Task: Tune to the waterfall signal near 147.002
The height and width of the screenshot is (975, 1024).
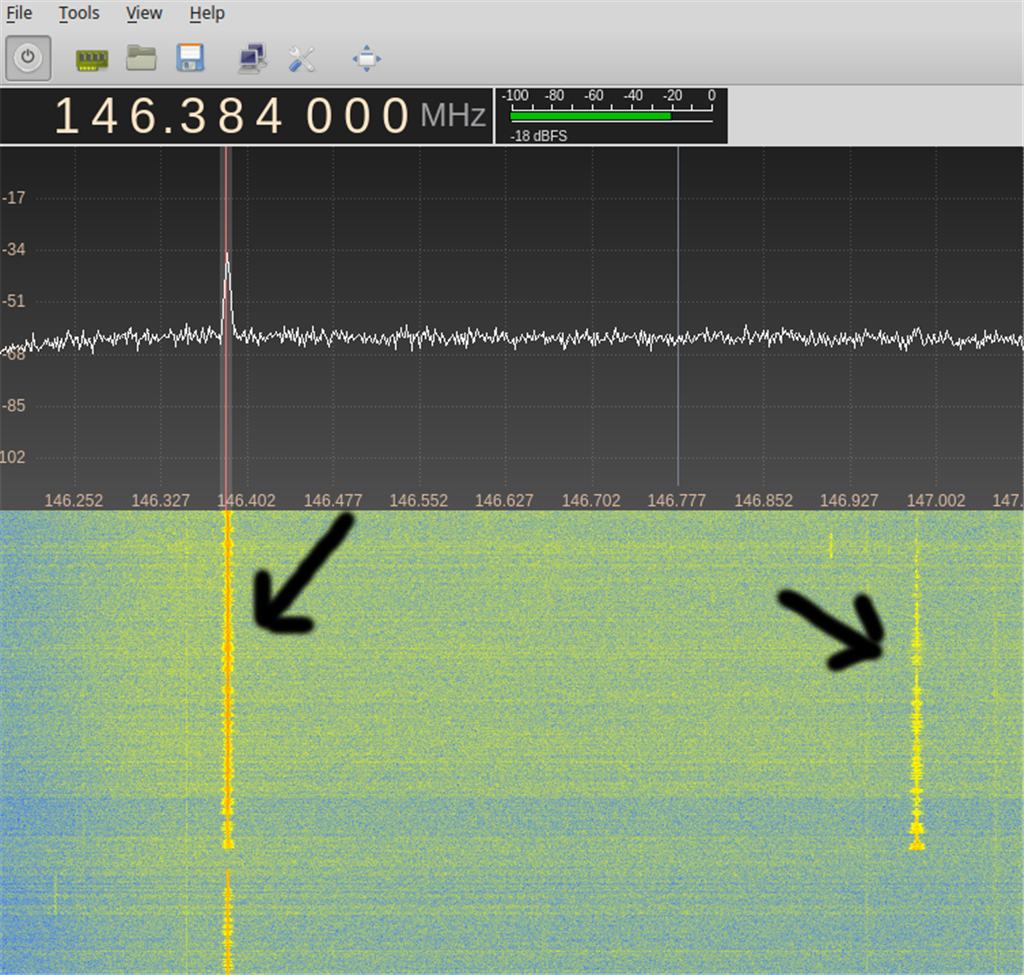Action: click(916, 720)
